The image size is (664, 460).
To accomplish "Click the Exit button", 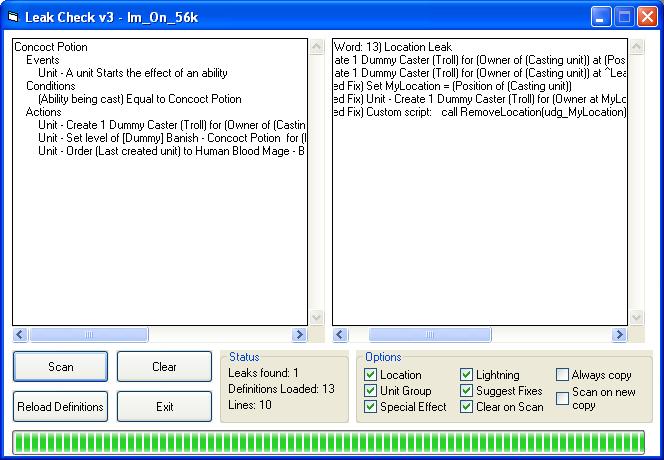I will pos(164,406).
